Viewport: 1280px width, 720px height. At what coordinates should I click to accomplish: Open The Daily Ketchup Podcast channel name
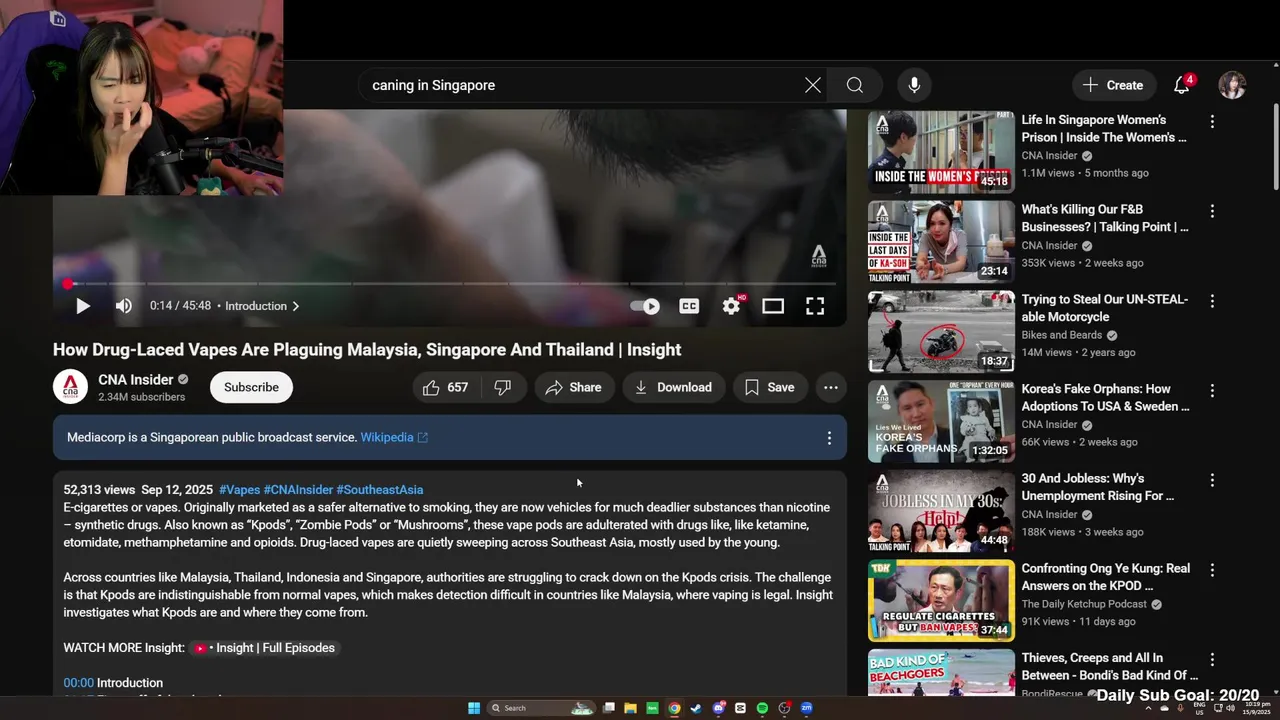pyautogui.click(x=1085, y=604)
